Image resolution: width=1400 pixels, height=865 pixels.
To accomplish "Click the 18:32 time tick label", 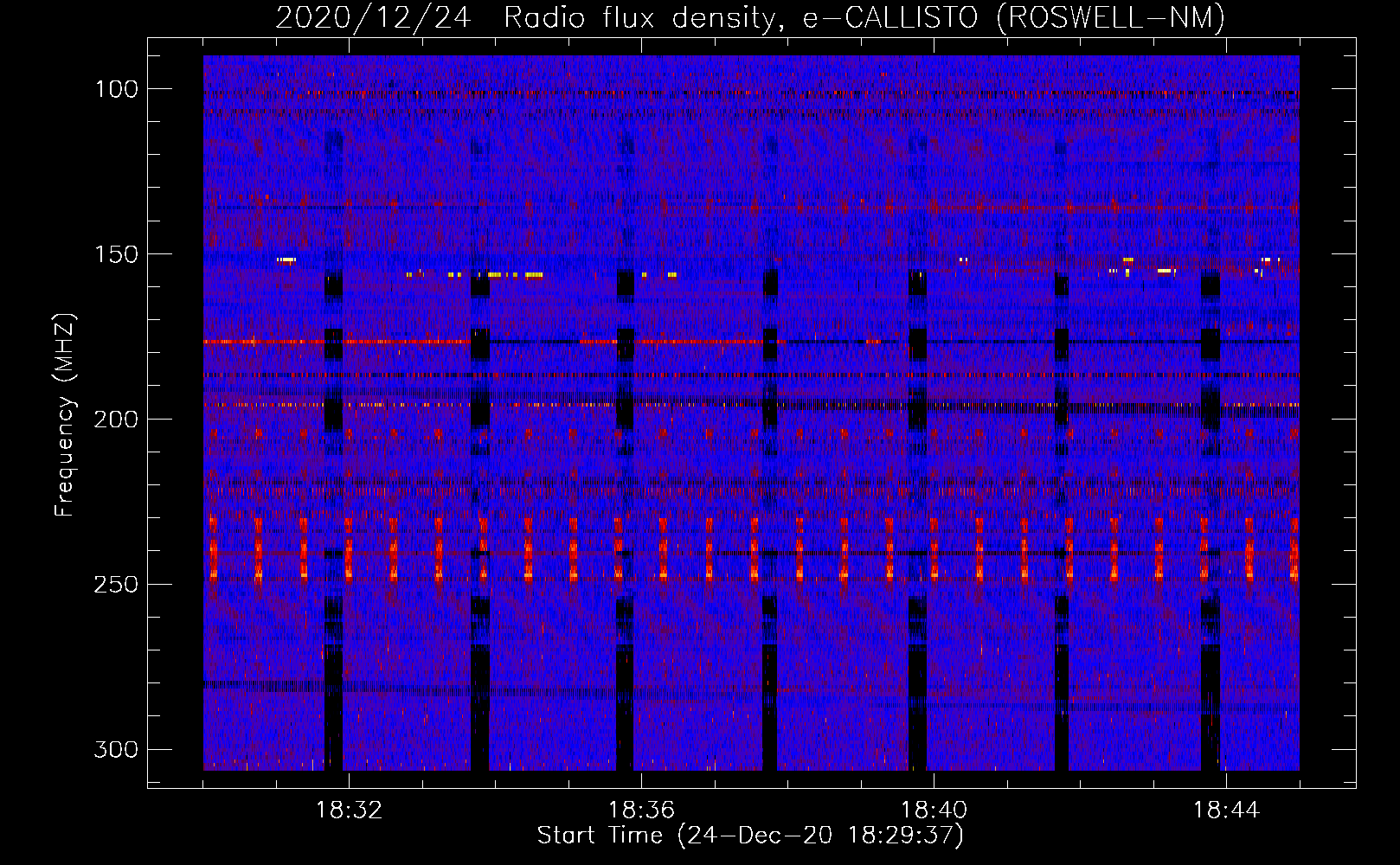I will [349, 811].
